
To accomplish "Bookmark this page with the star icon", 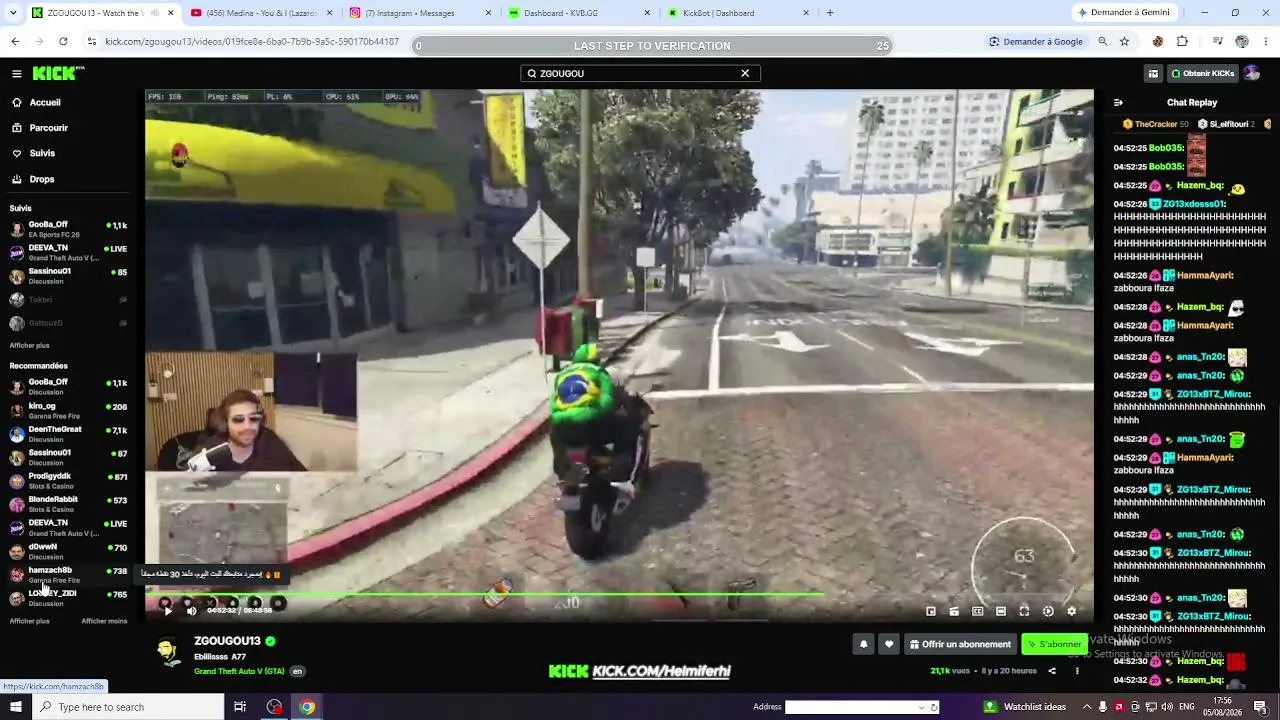I will tap(1124, 42).
